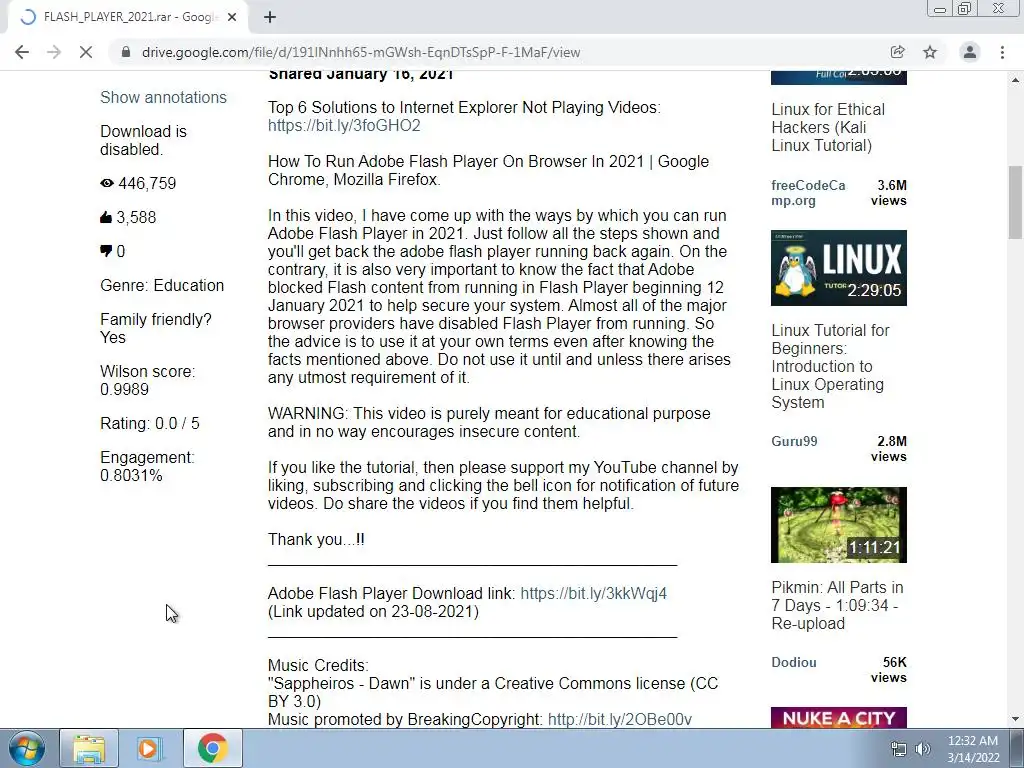Click the scrollbar down arrow
Viewport: 1024px width, 768px height.
(1015, 720)
